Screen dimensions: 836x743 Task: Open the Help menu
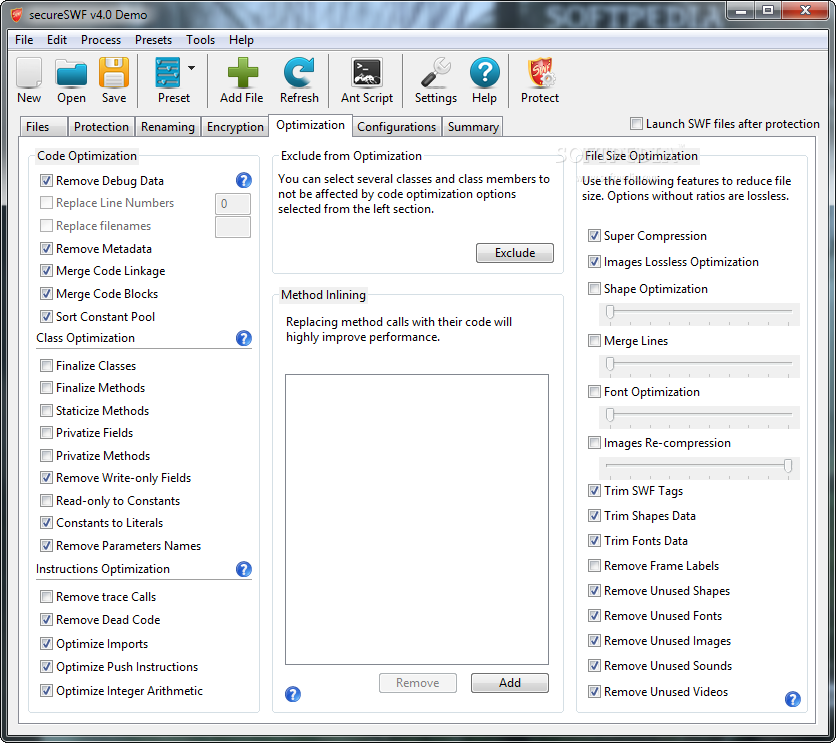coord(242,40)
